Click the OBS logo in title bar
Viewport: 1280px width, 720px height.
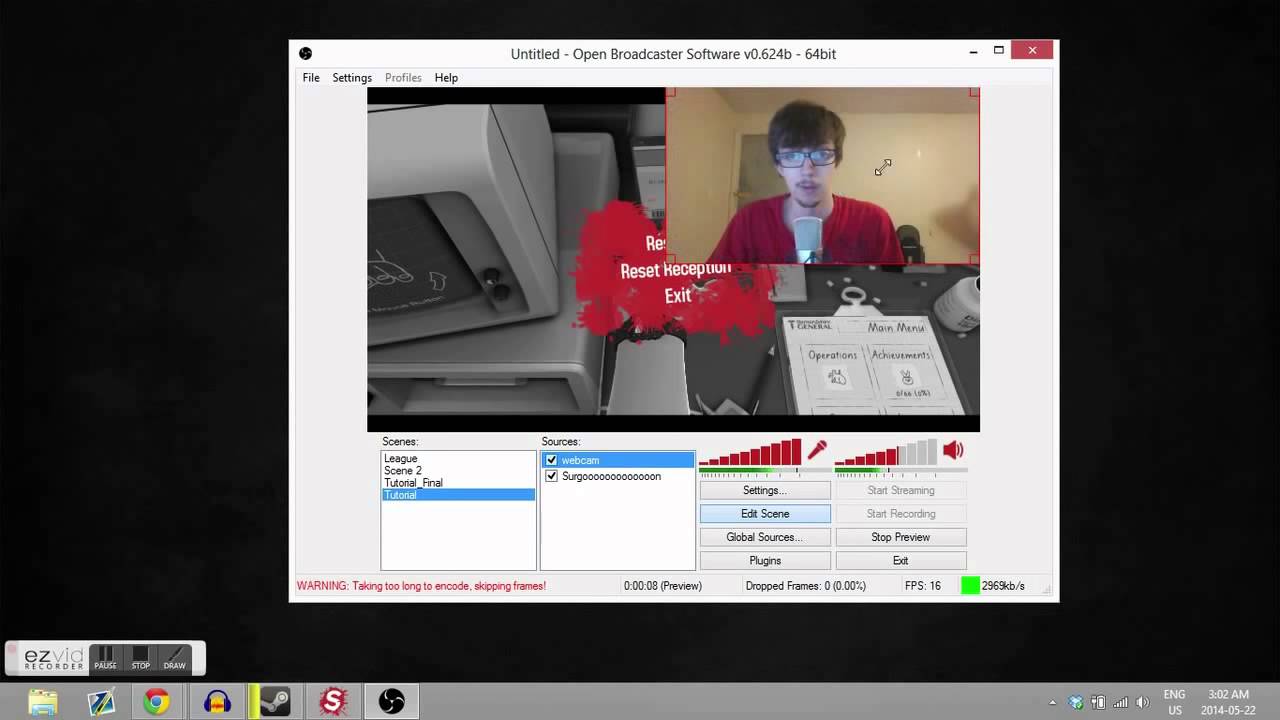pos(306,53)
